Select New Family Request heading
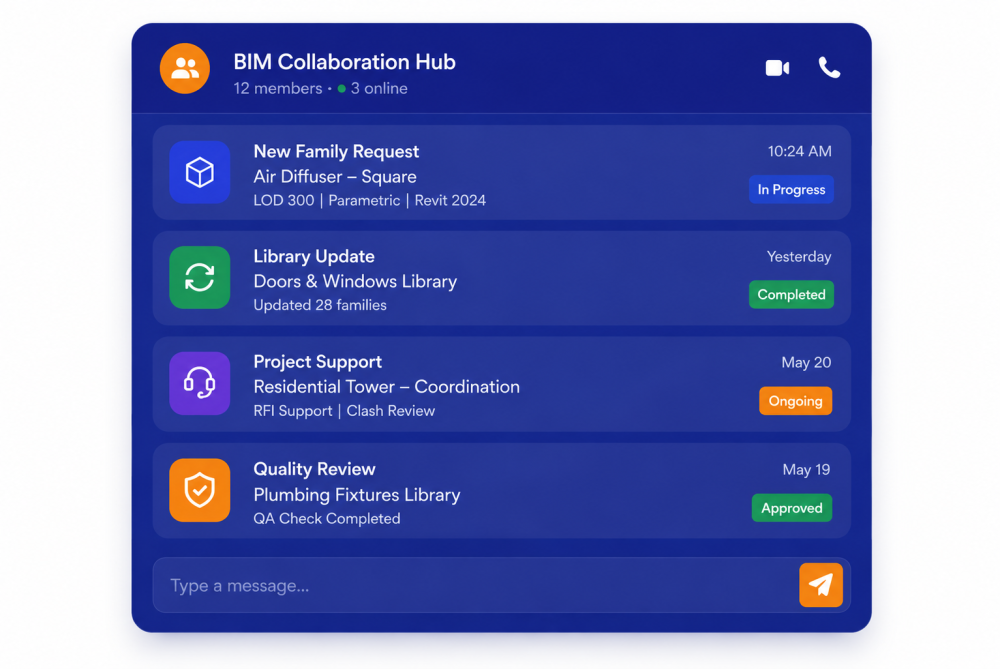The image size is (1000, 669). click(x=336, y=152)
